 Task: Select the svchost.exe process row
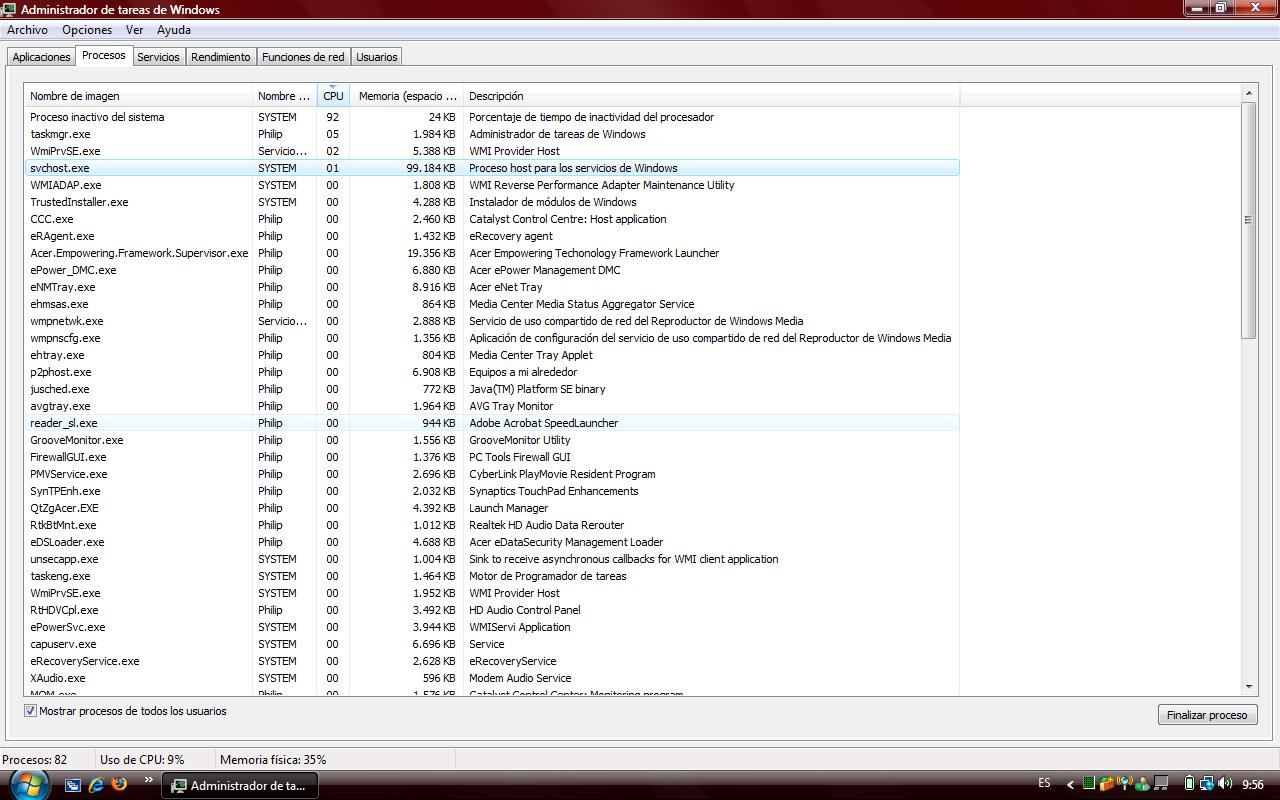(x=491, y=168)
